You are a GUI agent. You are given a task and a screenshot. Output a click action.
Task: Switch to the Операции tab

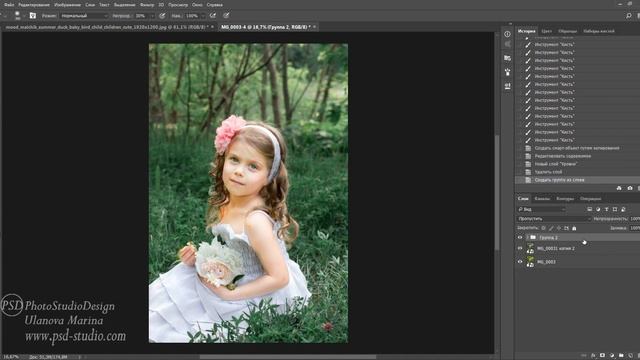pyautogui.click(x=591, y=199)
